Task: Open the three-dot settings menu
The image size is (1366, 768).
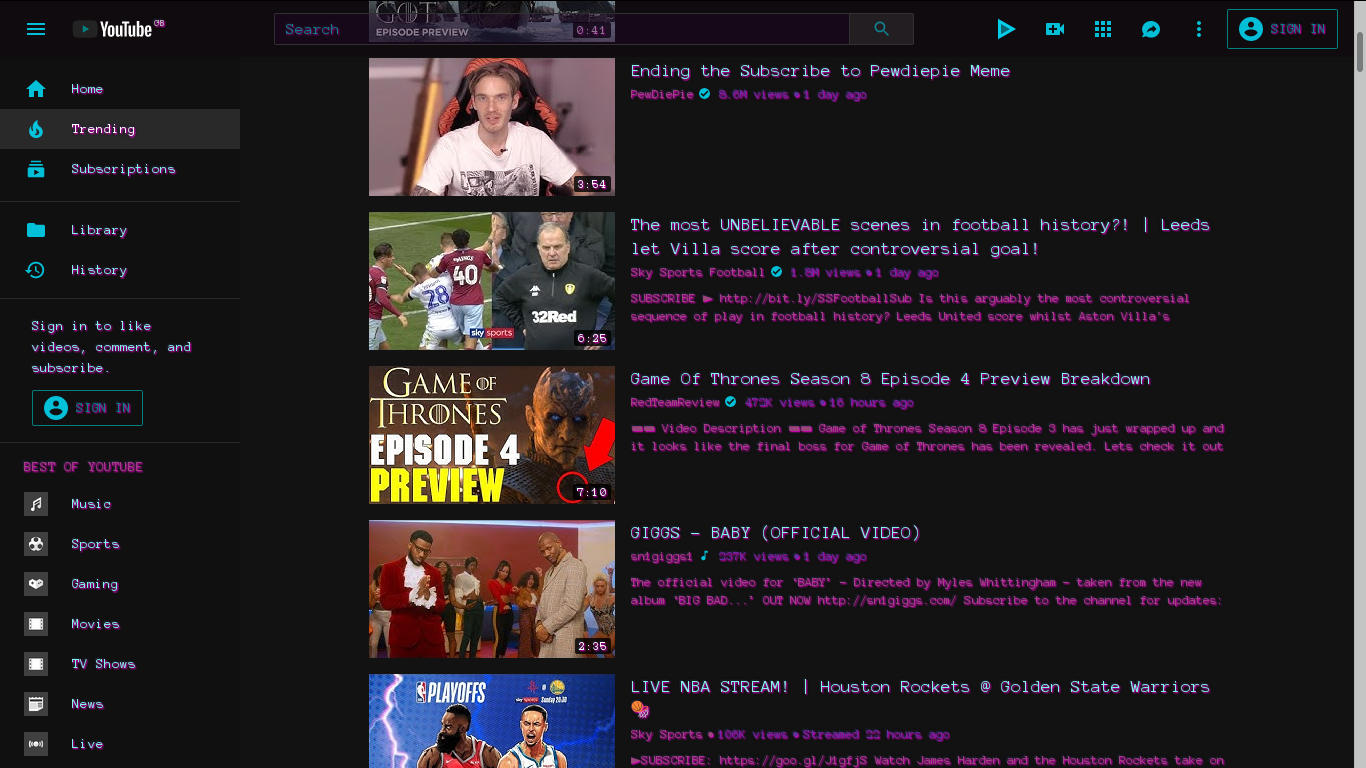Action: coord(1199,29)
